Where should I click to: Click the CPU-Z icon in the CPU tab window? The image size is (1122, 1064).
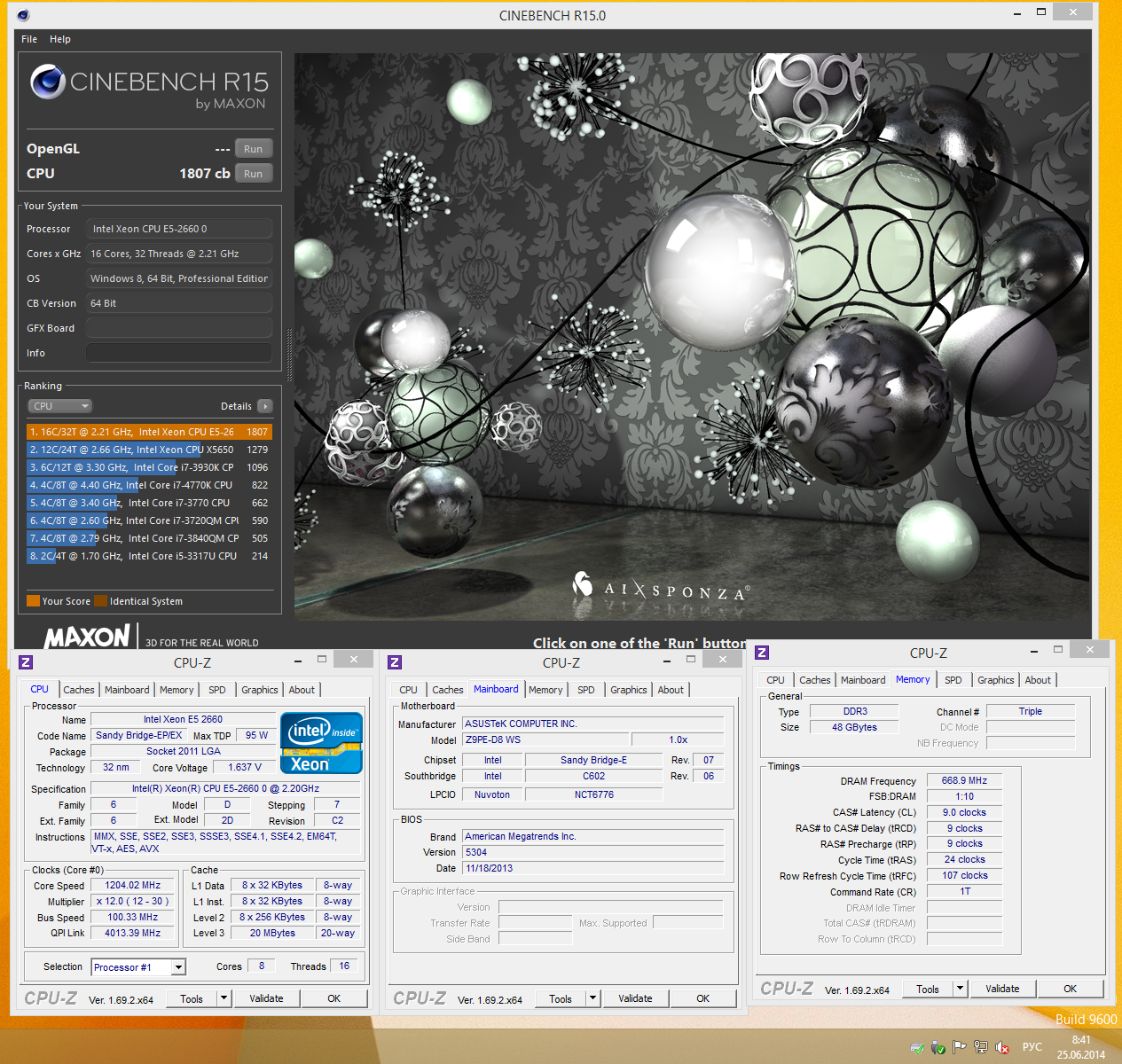(x=26, y=662)
